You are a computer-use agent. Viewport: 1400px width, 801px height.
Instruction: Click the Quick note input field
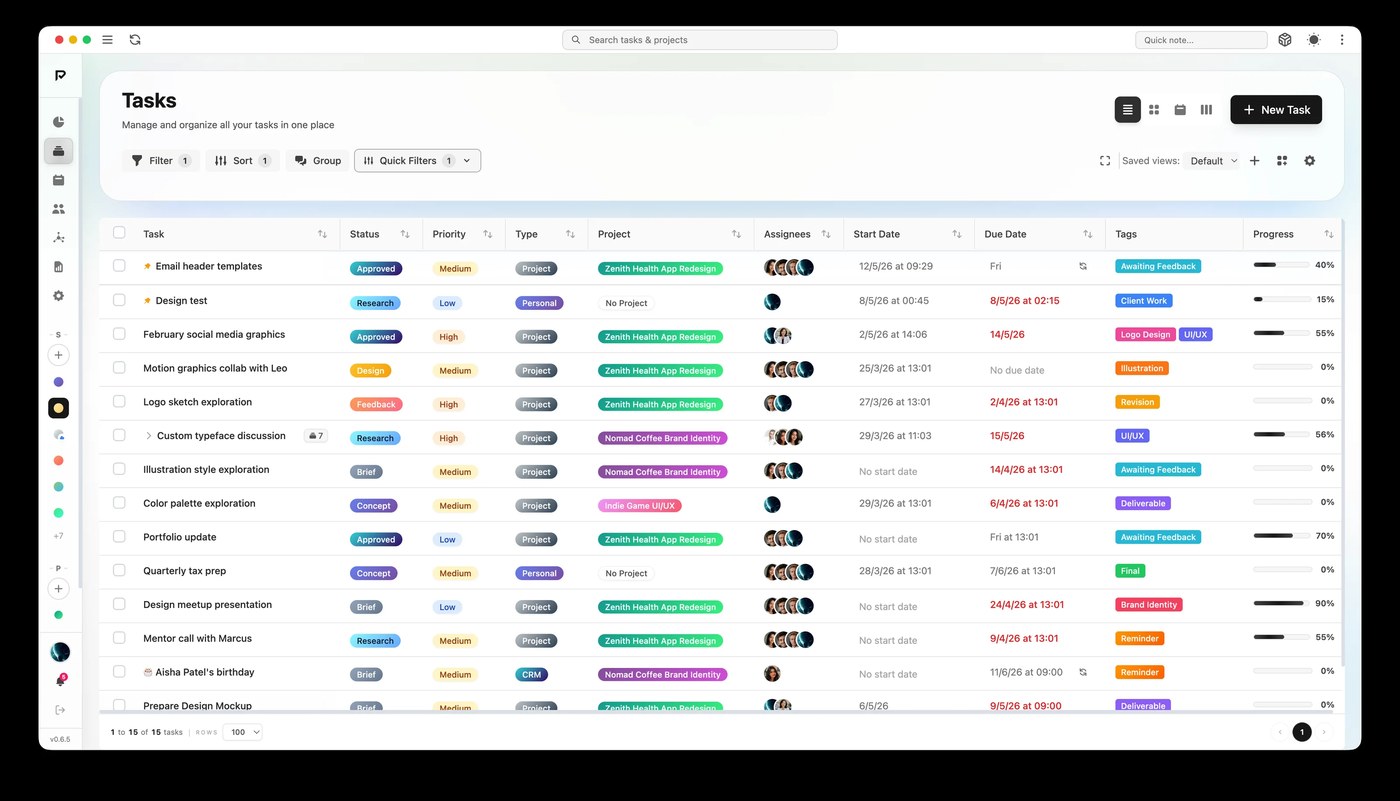1201,40
